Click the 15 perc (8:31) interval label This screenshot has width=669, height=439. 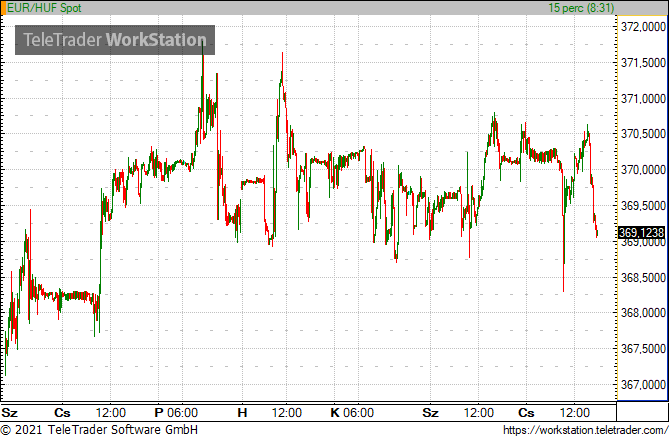pos(581,8)
